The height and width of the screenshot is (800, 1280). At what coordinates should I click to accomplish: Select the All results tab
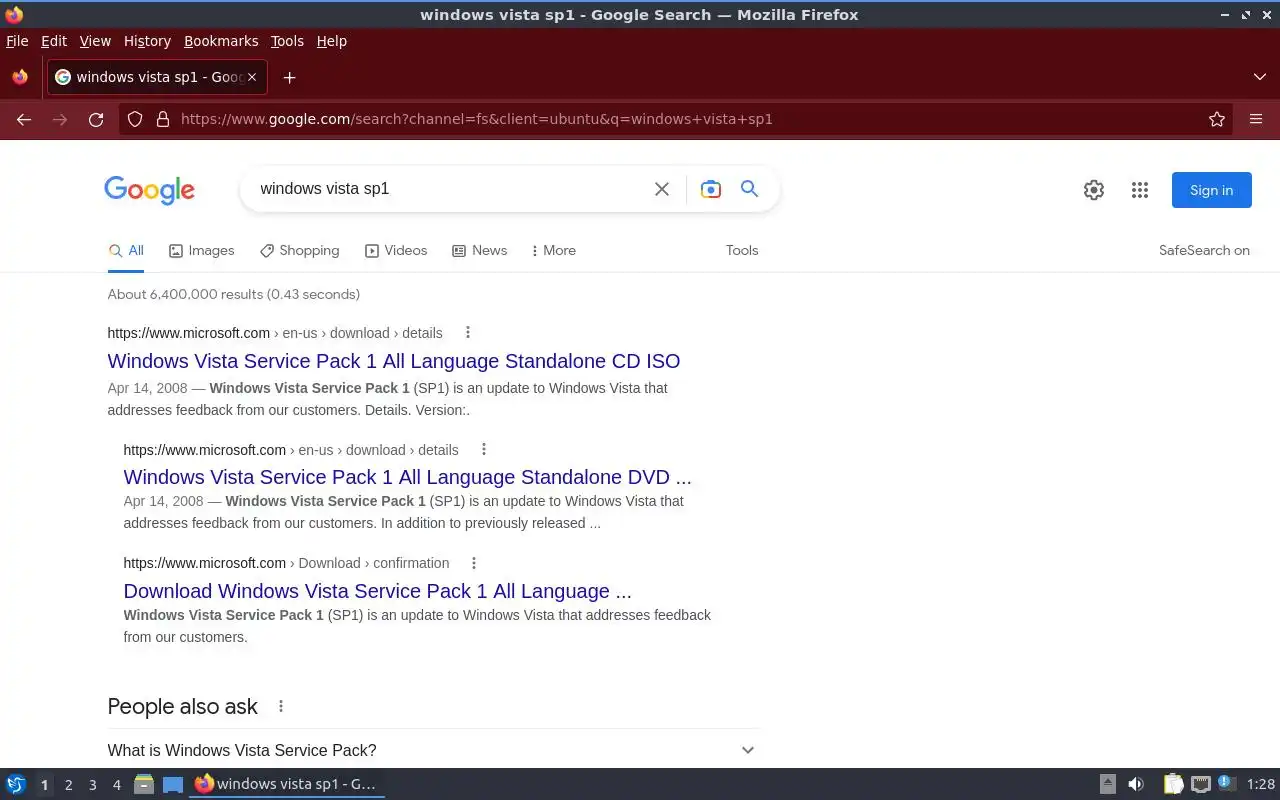tap(126, 251)
